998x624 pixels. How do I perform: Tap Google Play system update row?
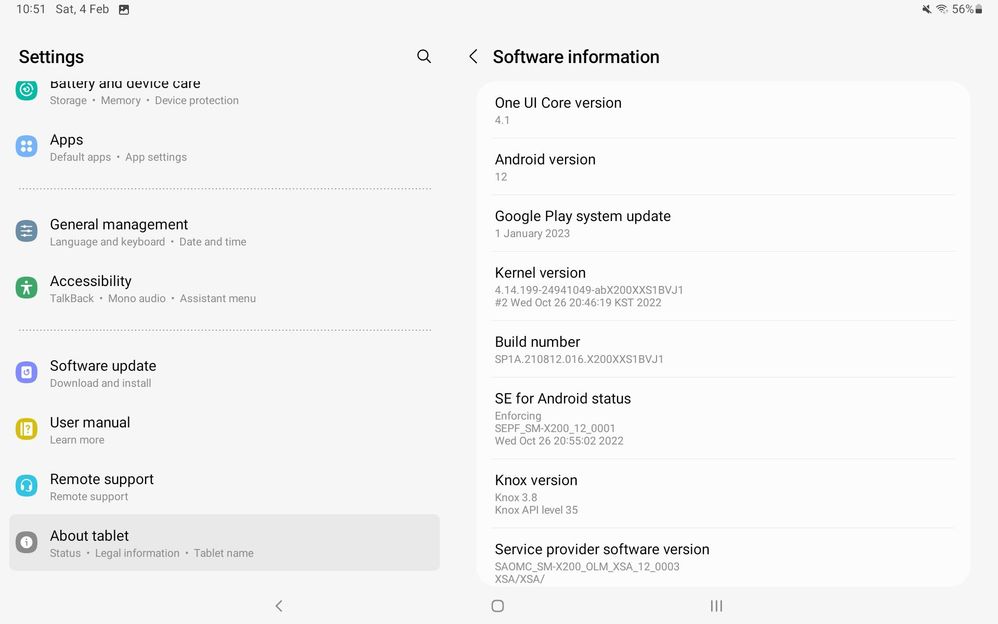pyautogui.click(x=724, y=223)
